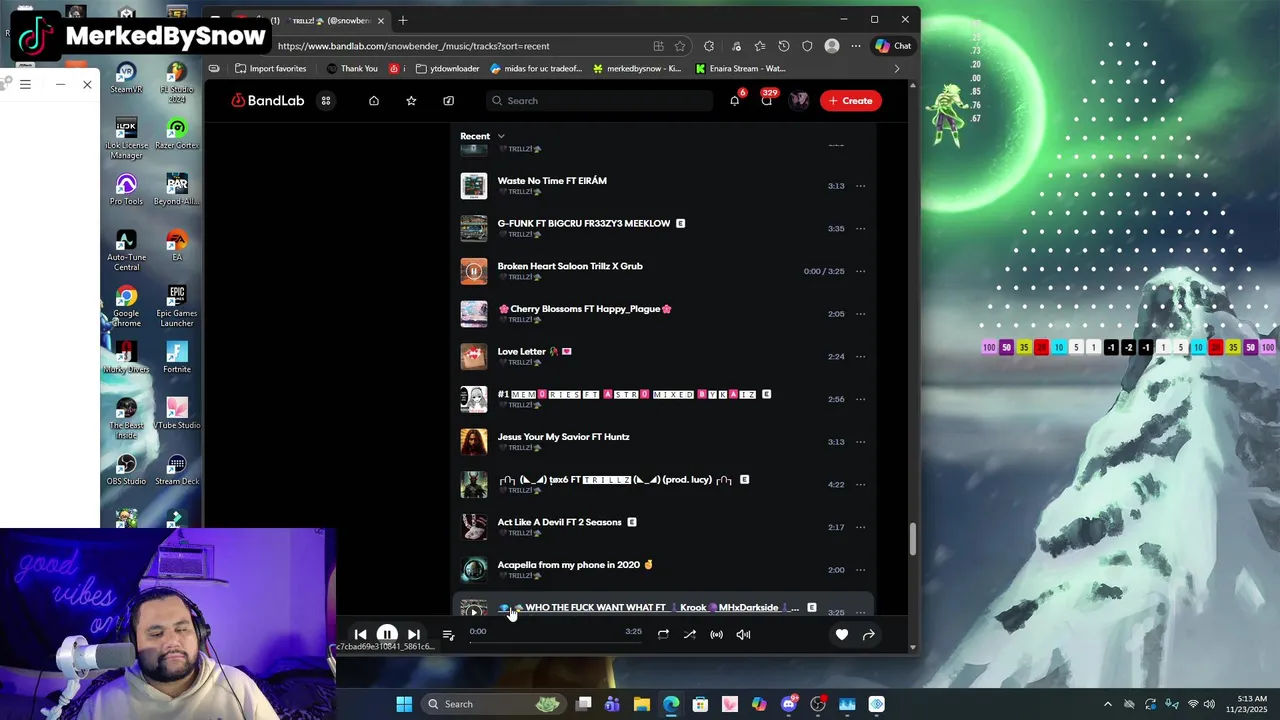Open options for Waste No Time track
1280x720 pixels.
click(860, 186)
